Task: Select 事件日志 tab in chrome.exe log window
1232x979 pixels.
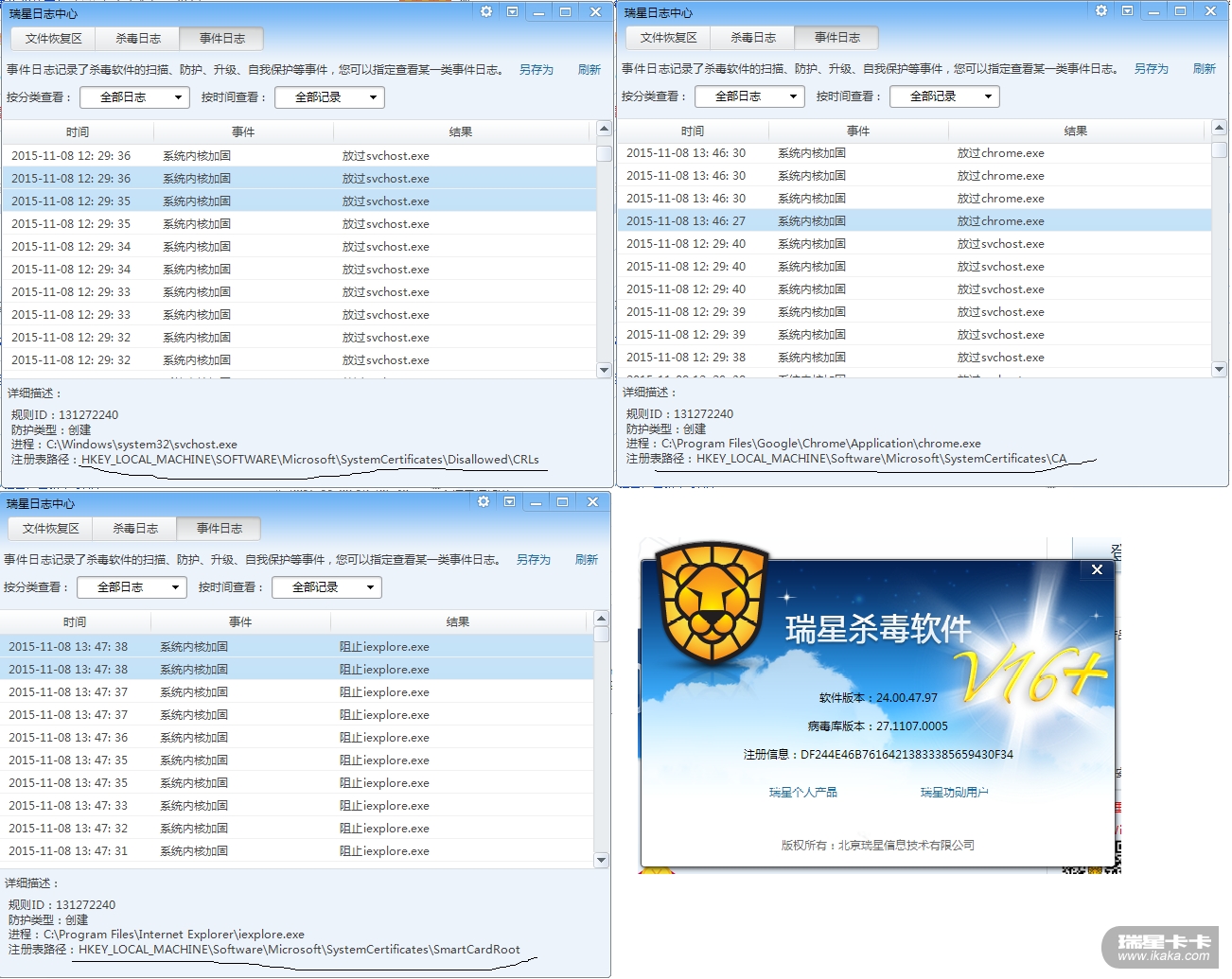Action: click(x=837, y=38)
